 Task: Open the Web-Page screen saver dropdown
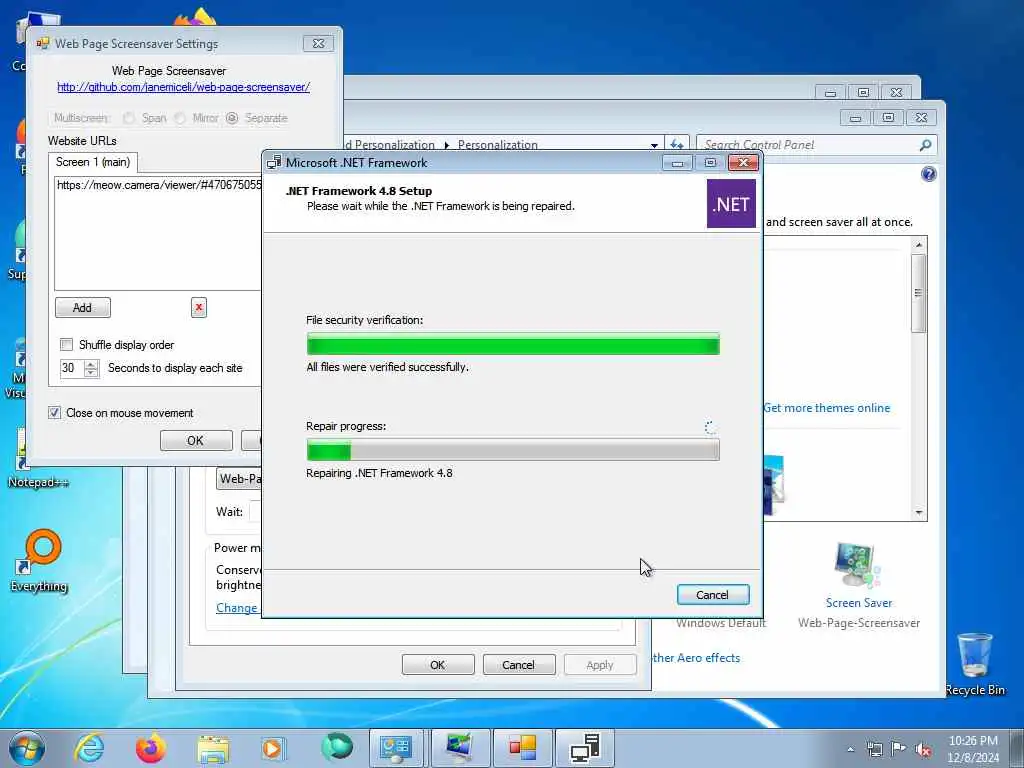(x=238, y=479)
